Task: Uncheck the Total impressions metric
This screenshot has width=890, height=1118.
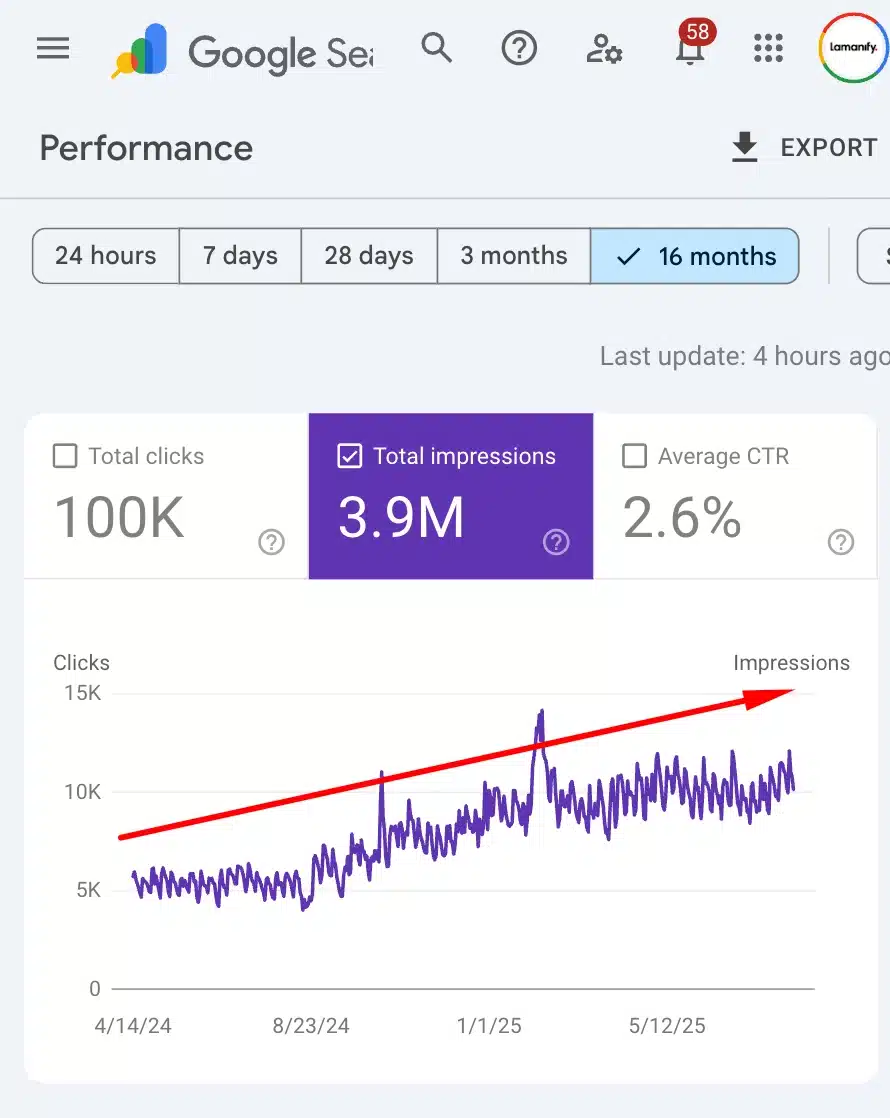Action: (350, 456)
